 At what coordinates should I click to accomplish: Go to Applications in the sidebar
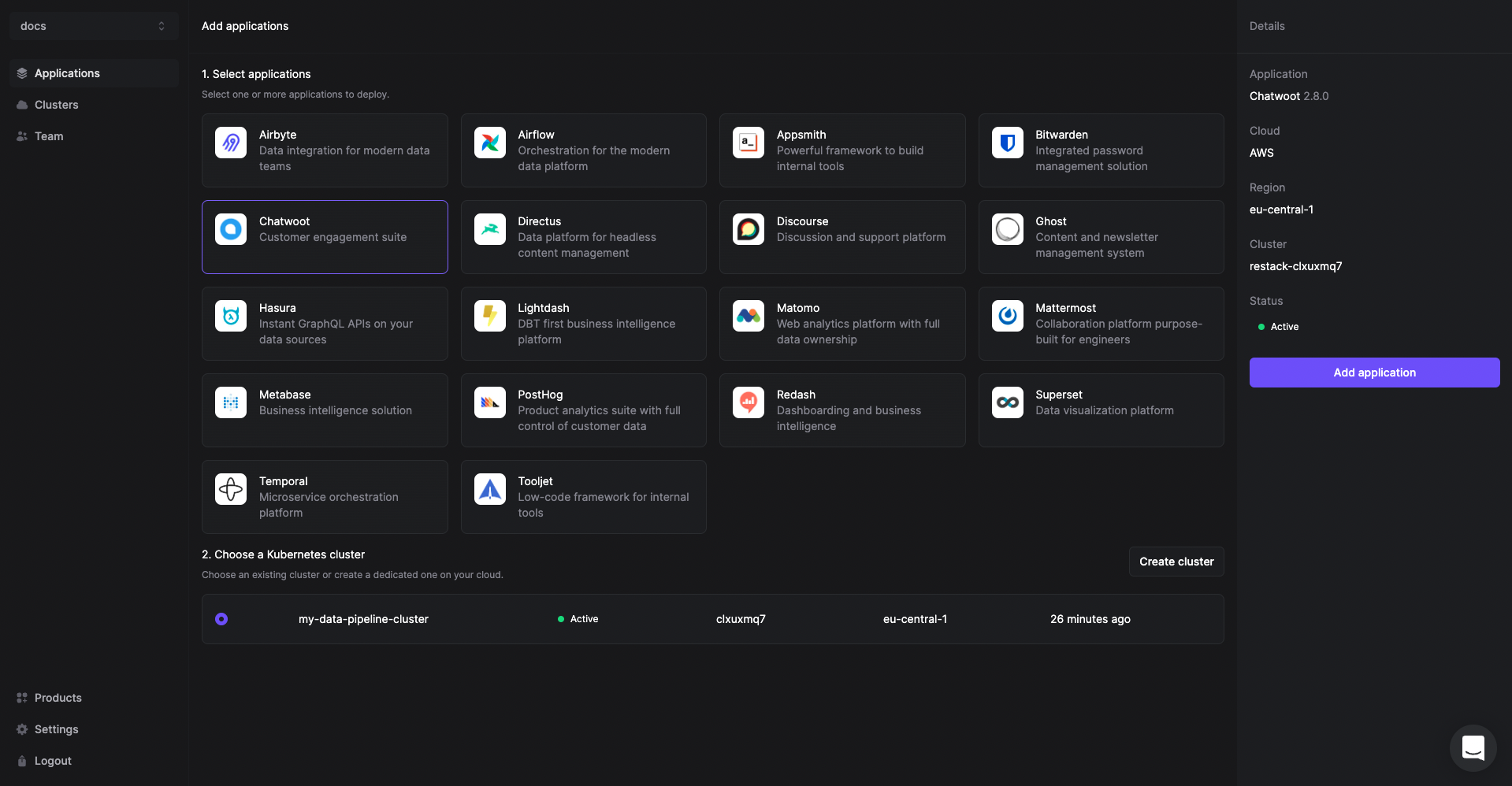coord(94,73)
